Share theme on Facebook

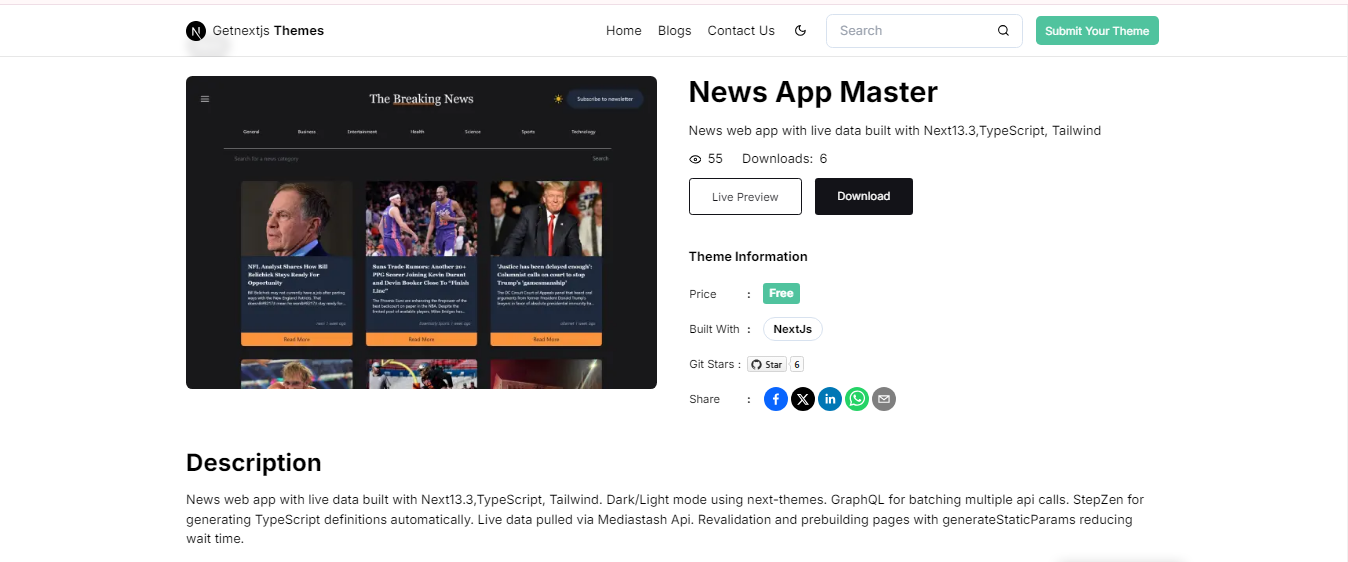[x=776, y=399]
